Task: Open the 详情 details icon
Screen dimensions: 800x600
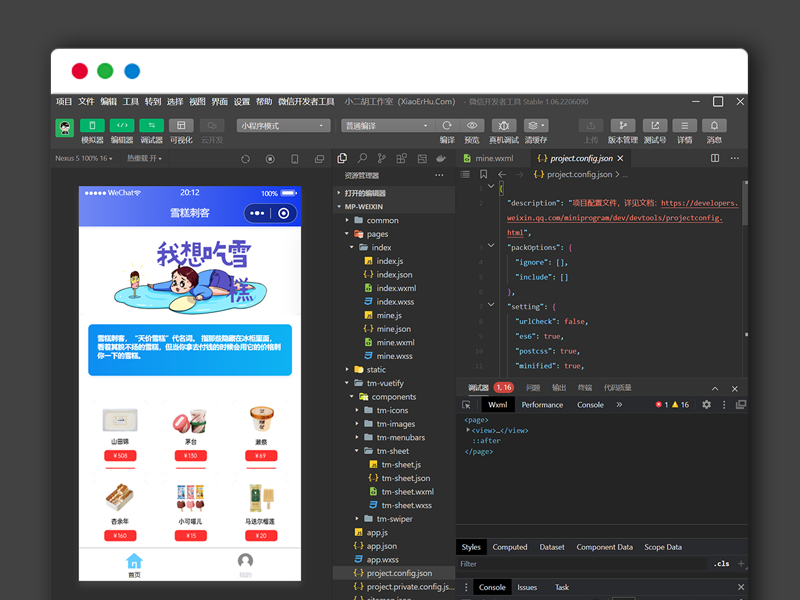Action: (684, 126)
